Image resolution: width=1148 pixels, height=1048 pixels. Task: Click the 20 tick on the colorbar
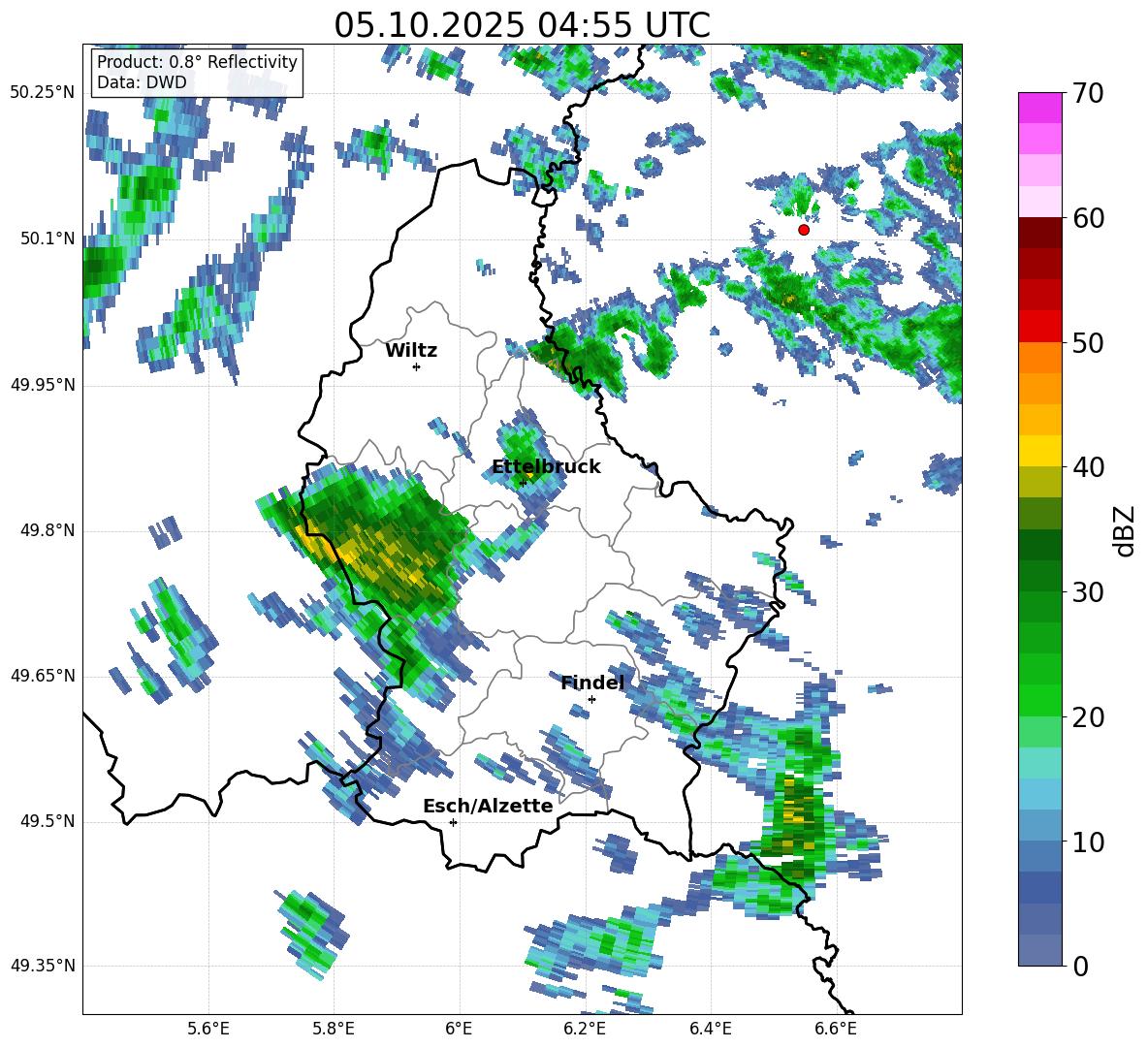pos(1088,717)
